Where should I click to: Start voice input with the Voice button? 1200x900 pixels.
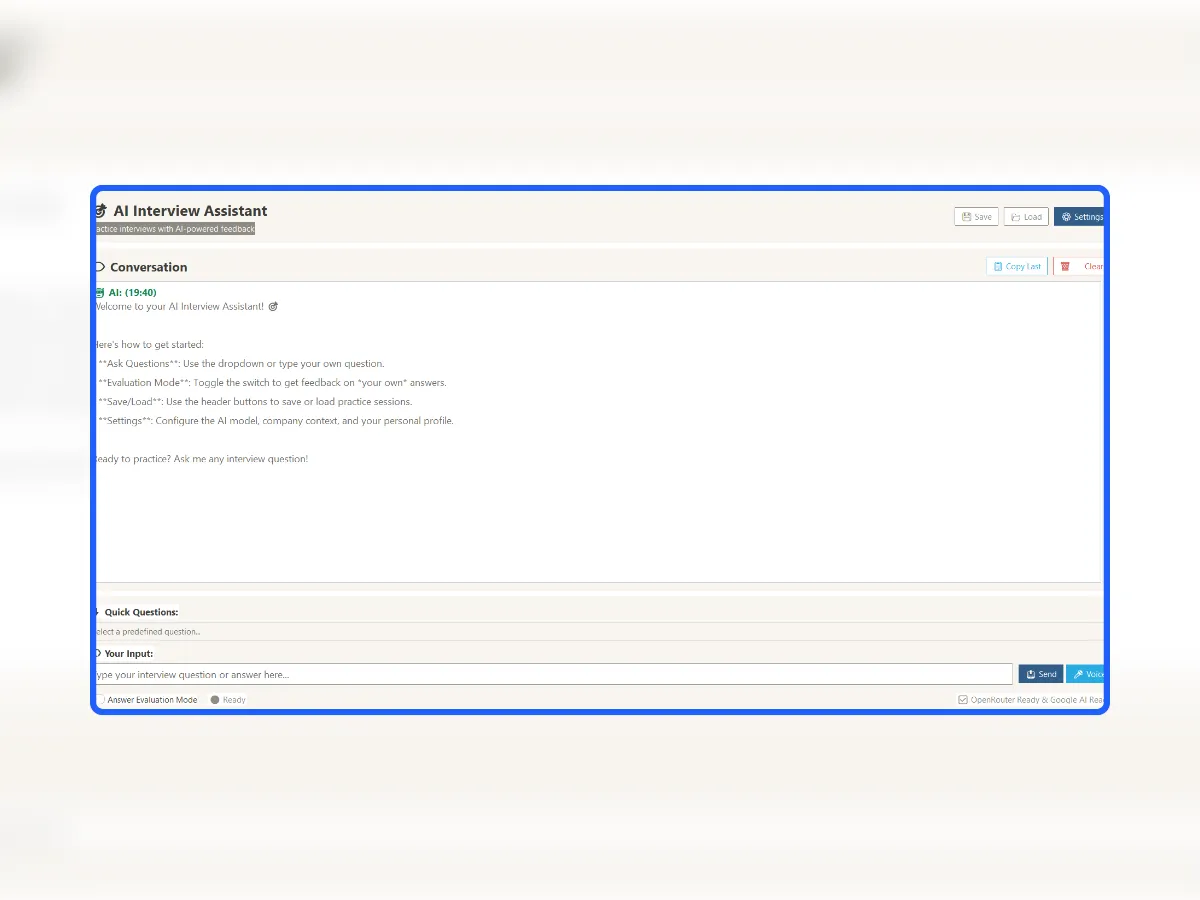pos(1087,674)
